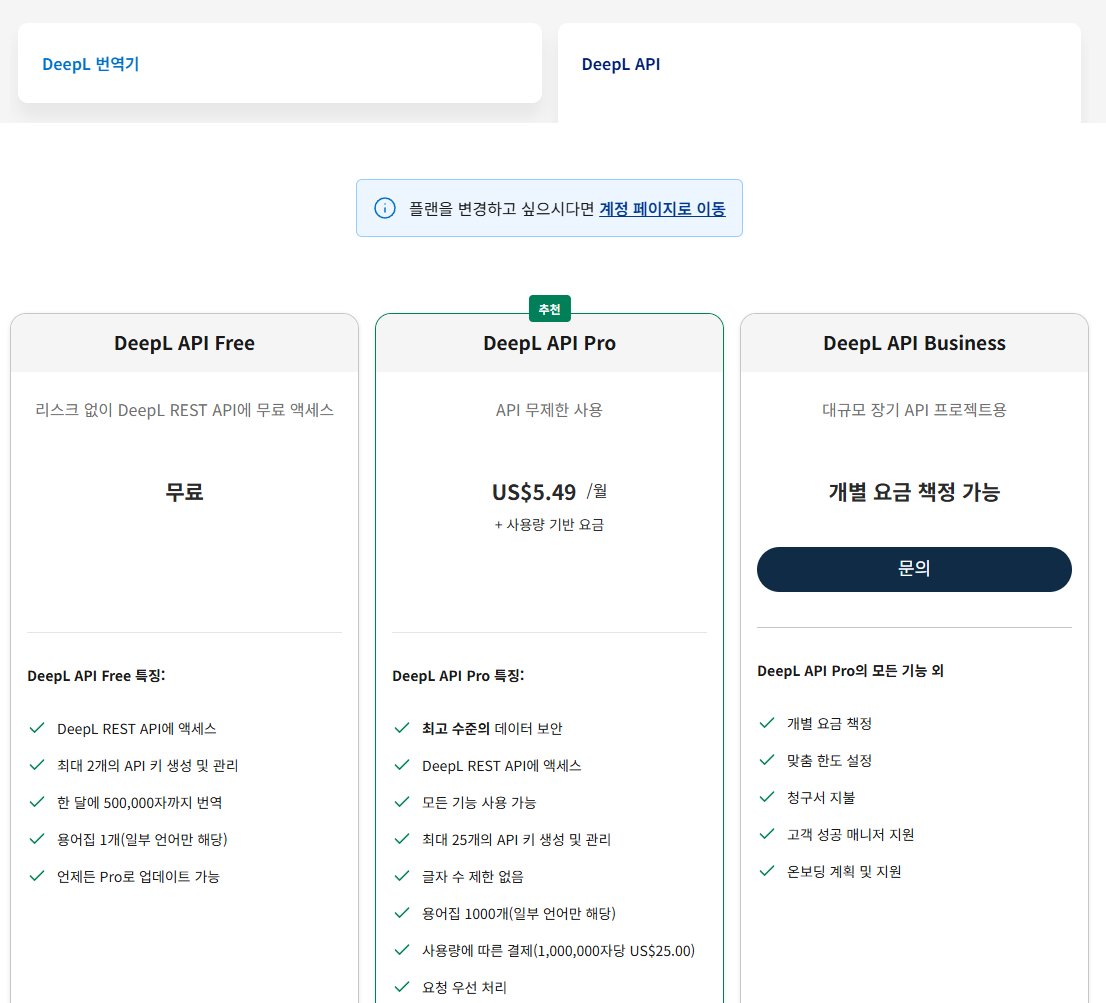Open the 계정 페이지로 이동 link

tap(662, 209)
